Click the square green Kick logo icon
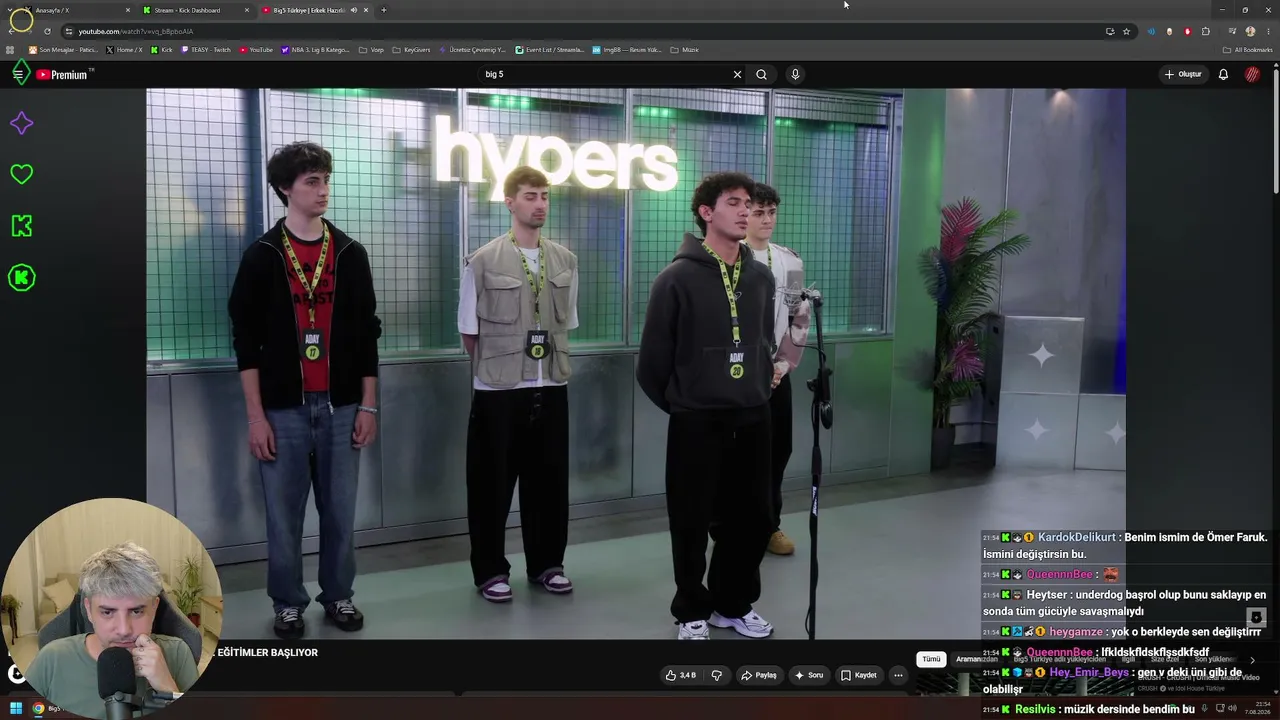 [x=21, y=226]
